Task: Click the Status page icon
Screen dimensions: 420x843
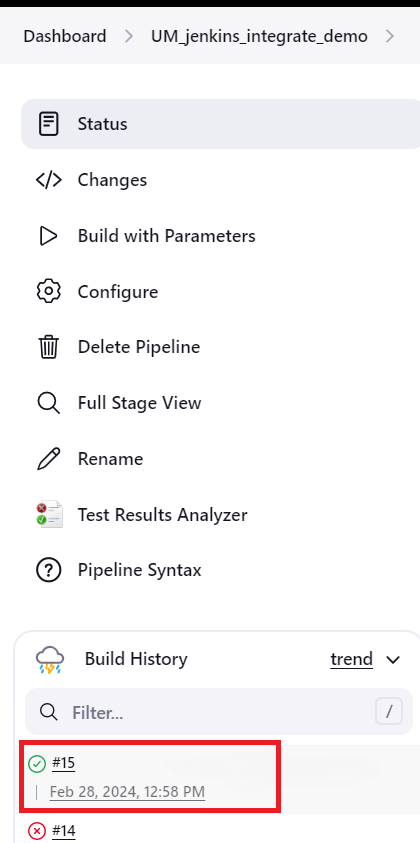Action: tap(49, 124)
